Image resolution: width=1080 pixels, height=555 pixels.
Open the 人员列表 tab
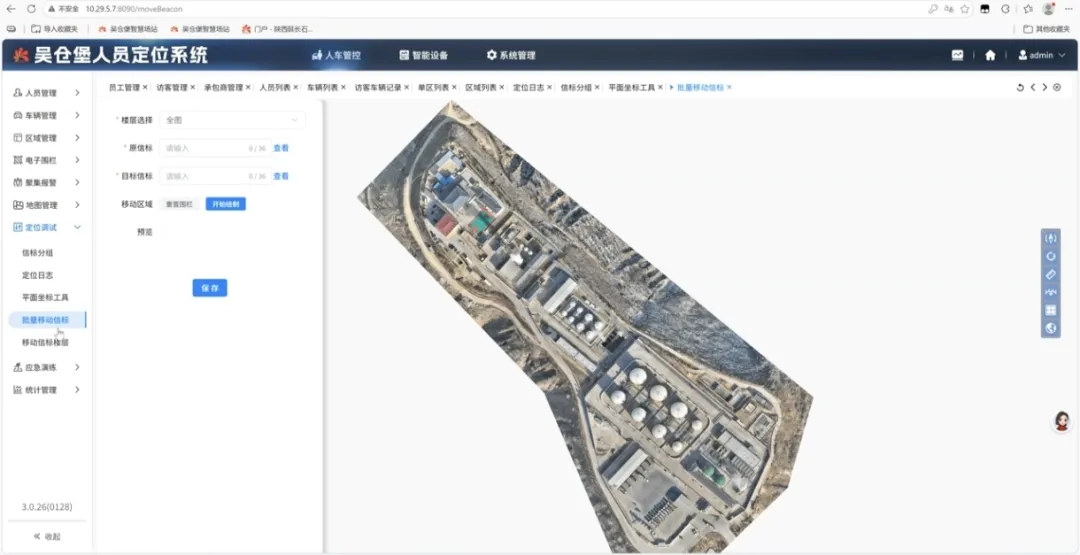[275, 87]
